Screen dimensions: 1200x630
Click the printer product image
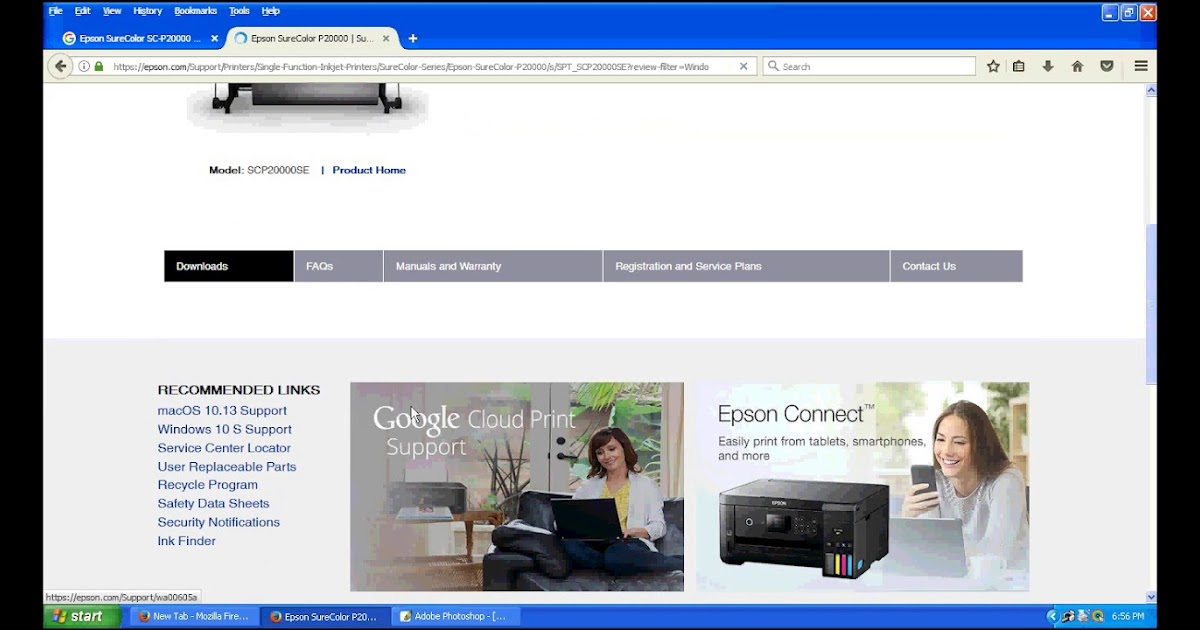click(x=307, y=106)
